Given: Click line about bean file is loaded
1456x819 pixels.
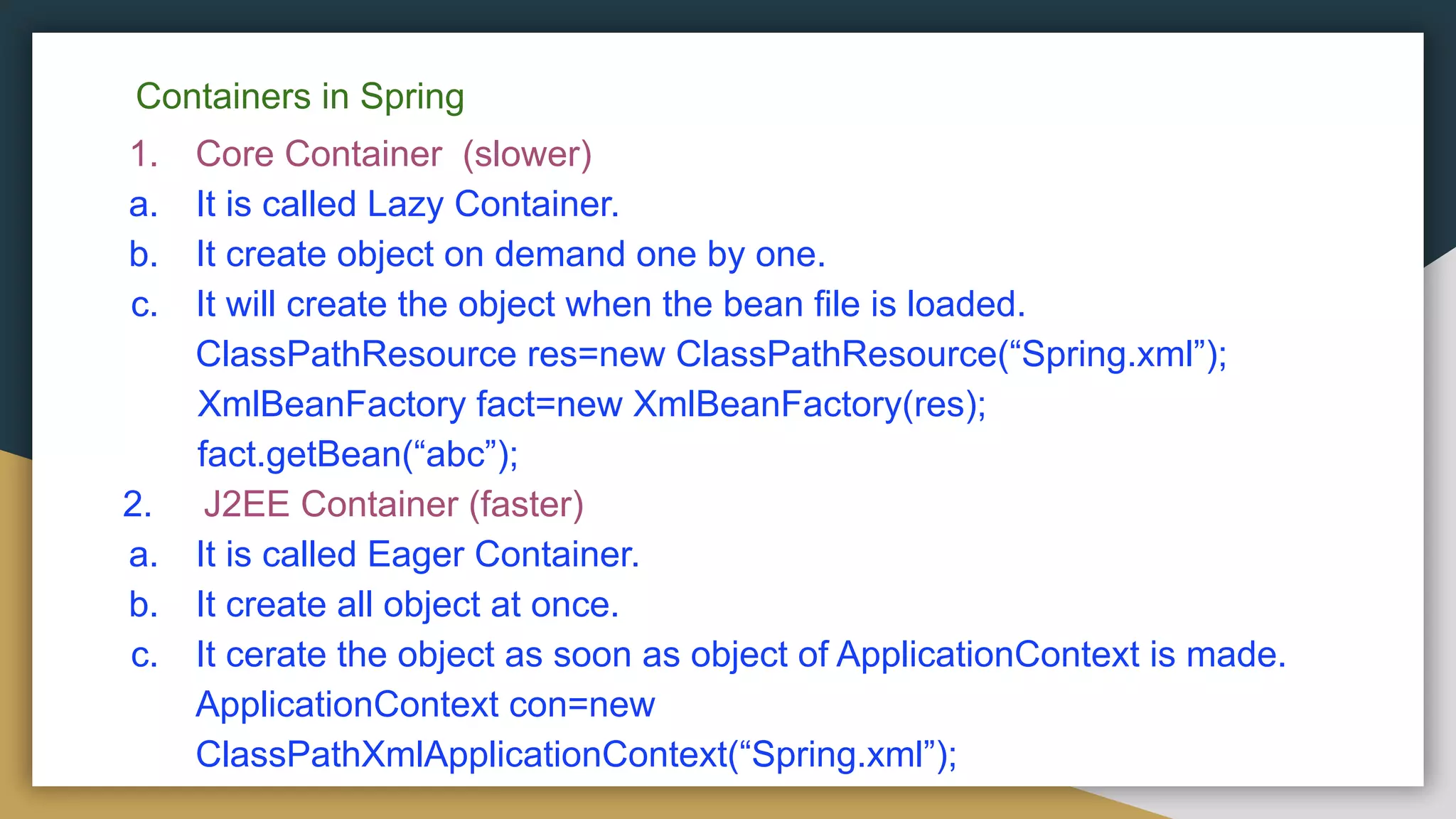Looking at the screenshot, I should click(x=610, y=304).
